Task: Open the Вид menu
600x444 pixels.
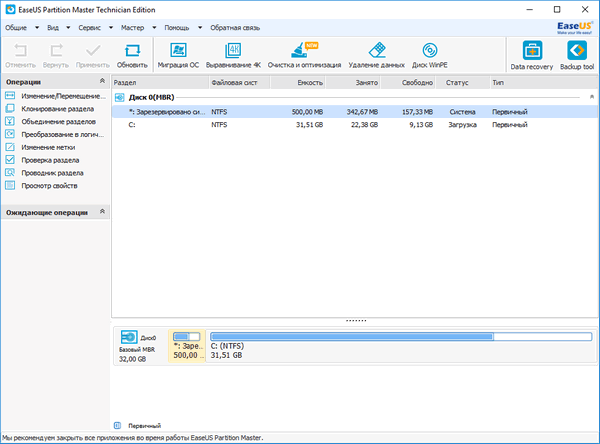Action: [53, 28]
